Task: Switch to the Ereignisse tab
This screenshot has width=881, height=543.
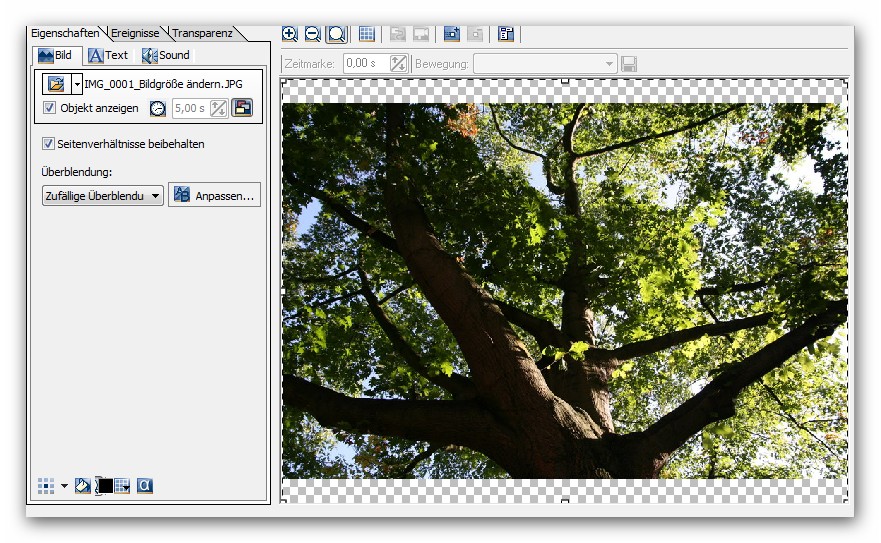Action: pyautogui.click(x=135, y=33)
